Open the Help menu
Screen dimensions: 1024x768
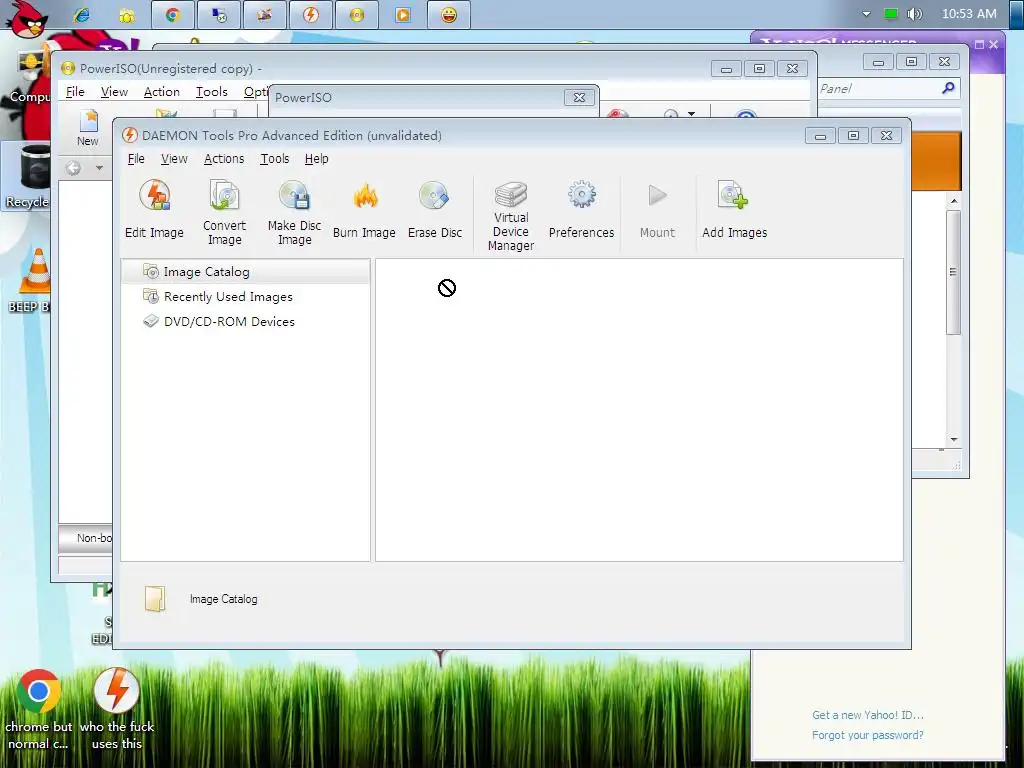tap(316, 159)
